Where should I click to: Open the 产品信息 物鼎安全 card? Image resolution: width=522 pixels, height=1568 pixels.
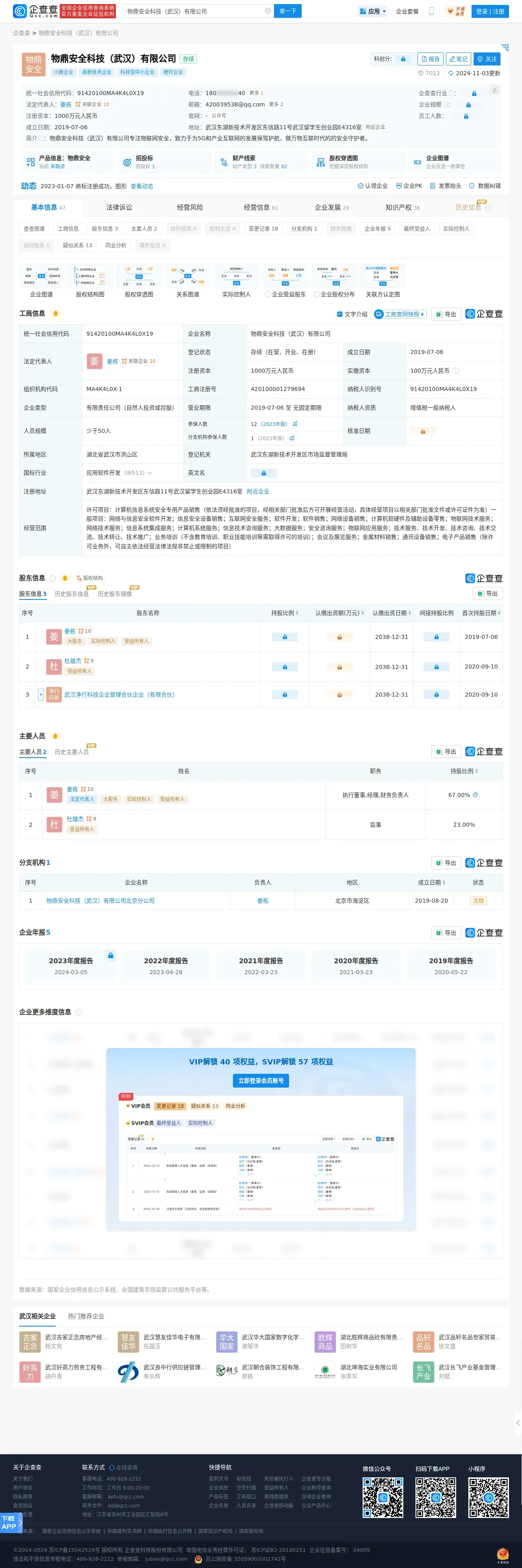pyautogui.click(x=67, y=162)
